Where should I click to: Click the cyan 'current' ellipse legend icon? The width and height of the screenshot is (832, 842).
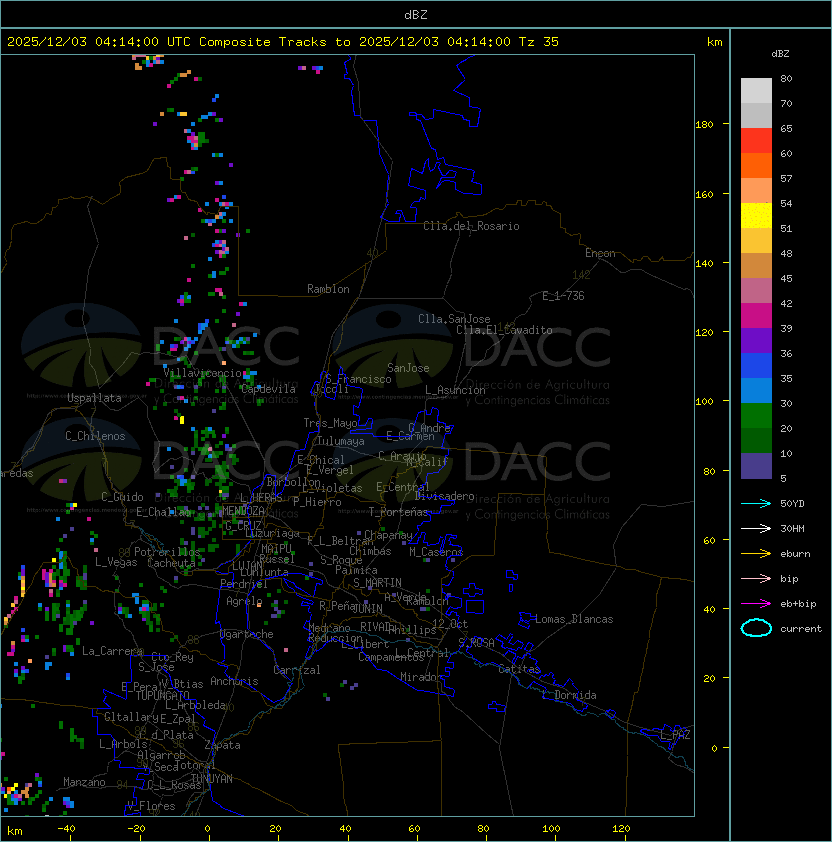pos(756,628)
